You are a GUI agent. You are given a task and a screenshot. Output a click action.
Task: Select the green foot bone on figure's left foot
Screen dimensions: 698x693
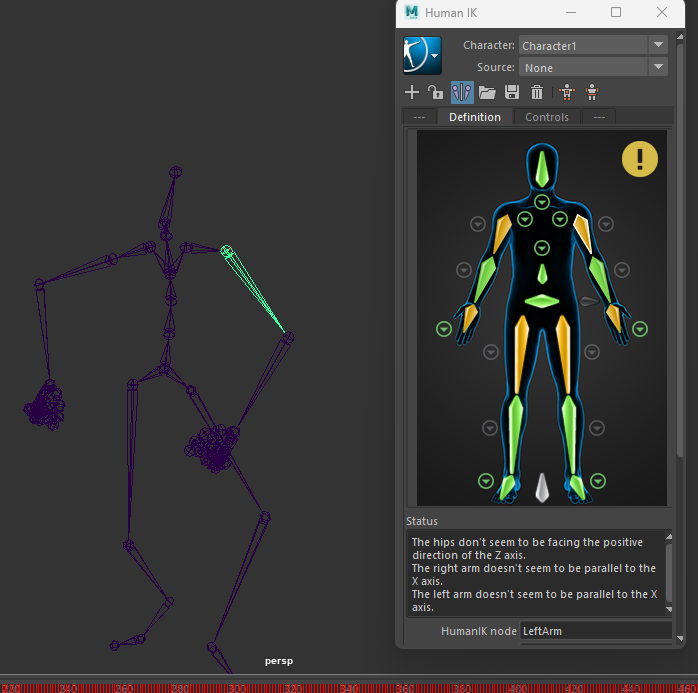(577, 487)
